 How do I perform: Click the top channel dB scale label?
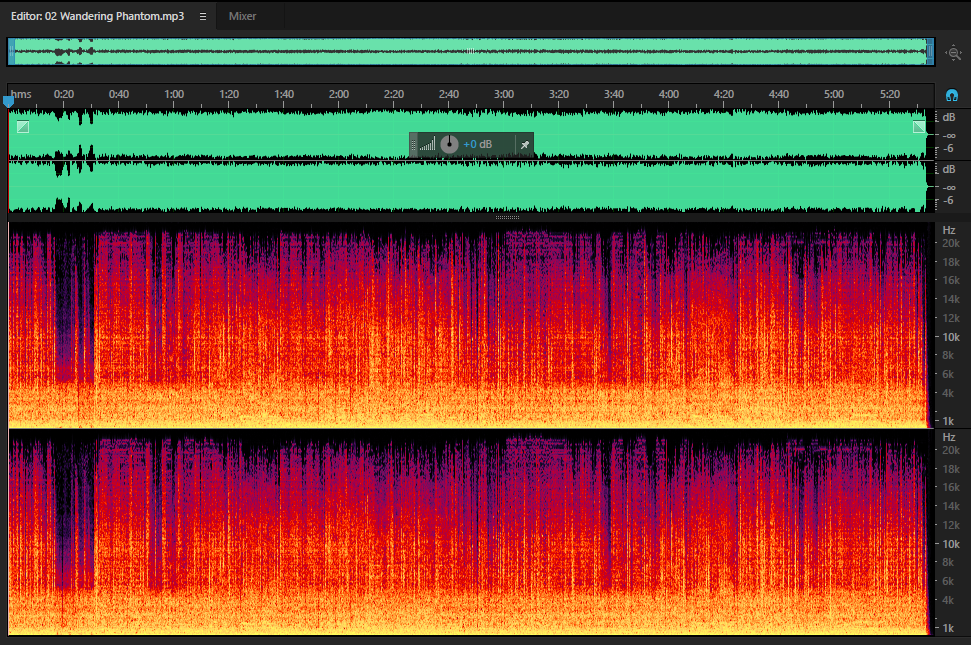(949, 118)
